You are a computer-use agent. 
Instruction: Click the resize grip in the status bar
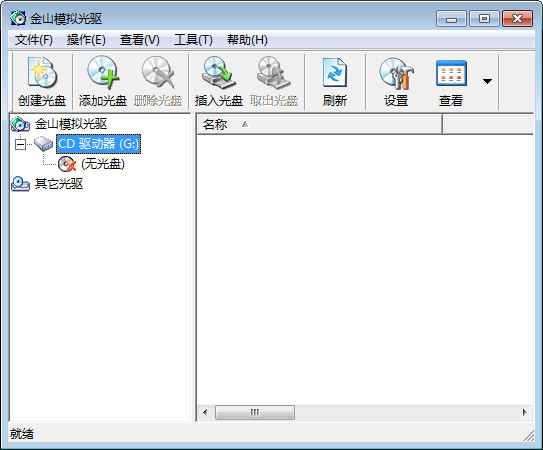click(x=528, y=435)
